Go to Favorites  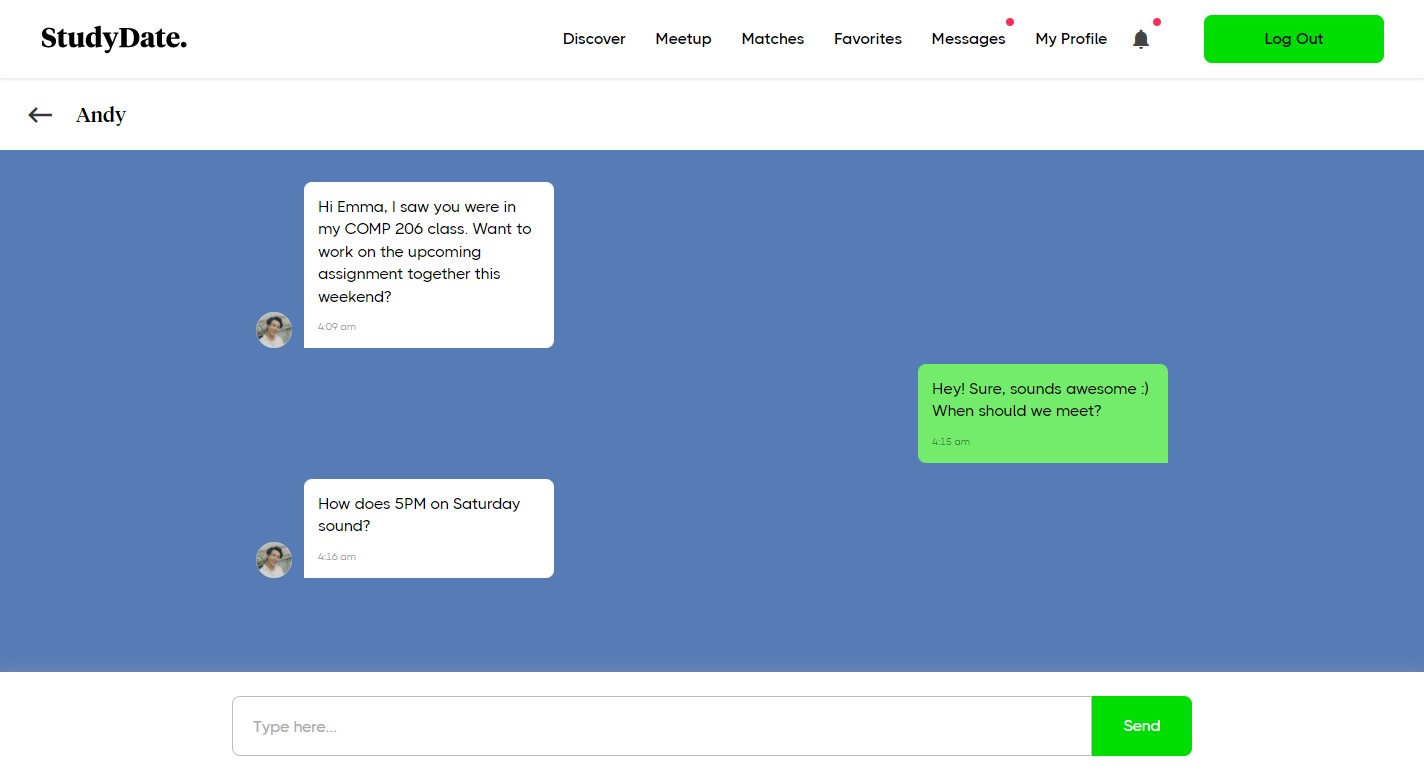[868, 39]
